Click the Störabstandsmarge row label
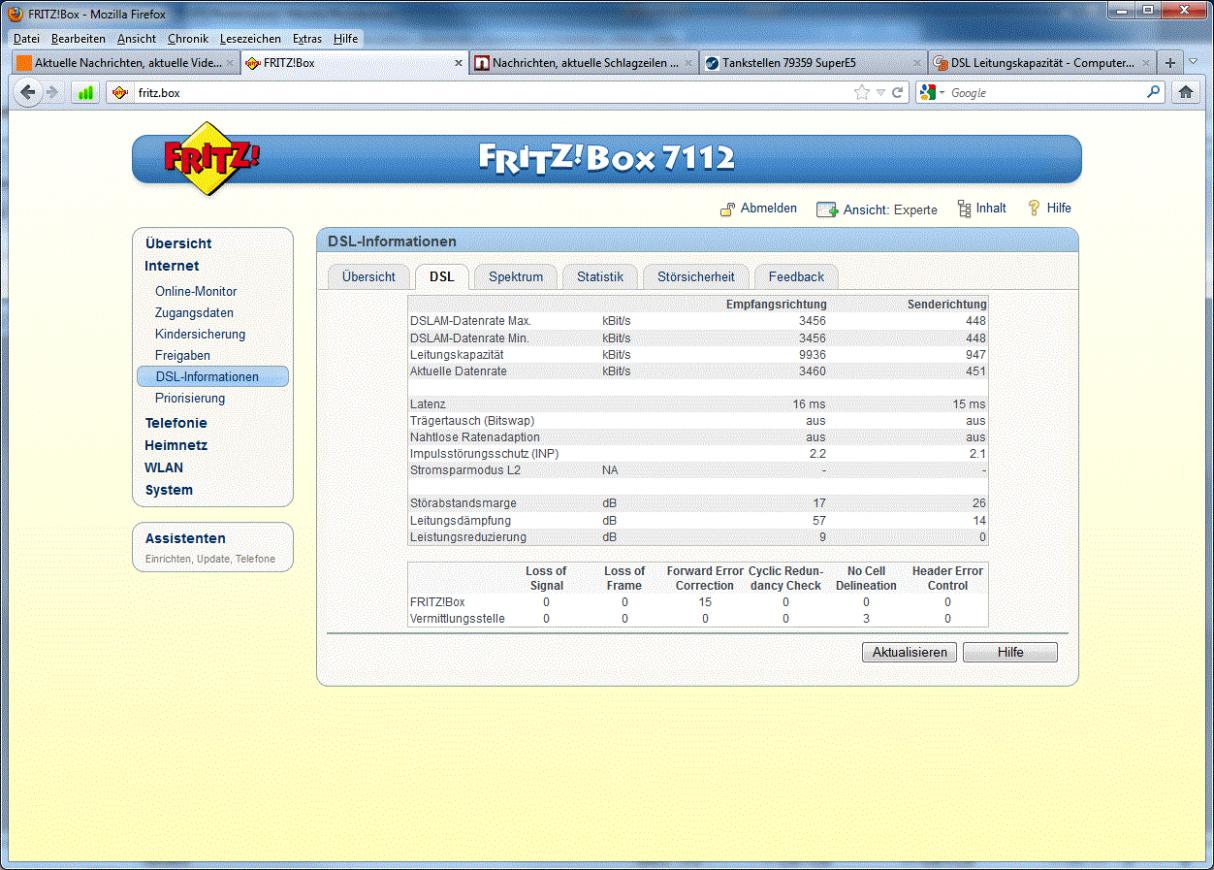 pos(463,503)
